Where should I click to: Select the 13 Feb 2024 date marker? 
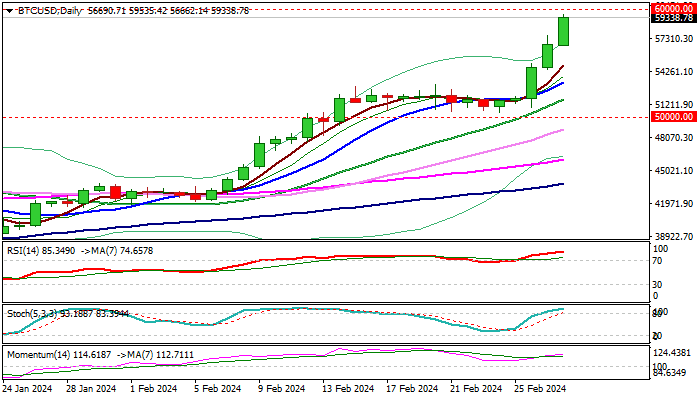click(x=347, y=389)
